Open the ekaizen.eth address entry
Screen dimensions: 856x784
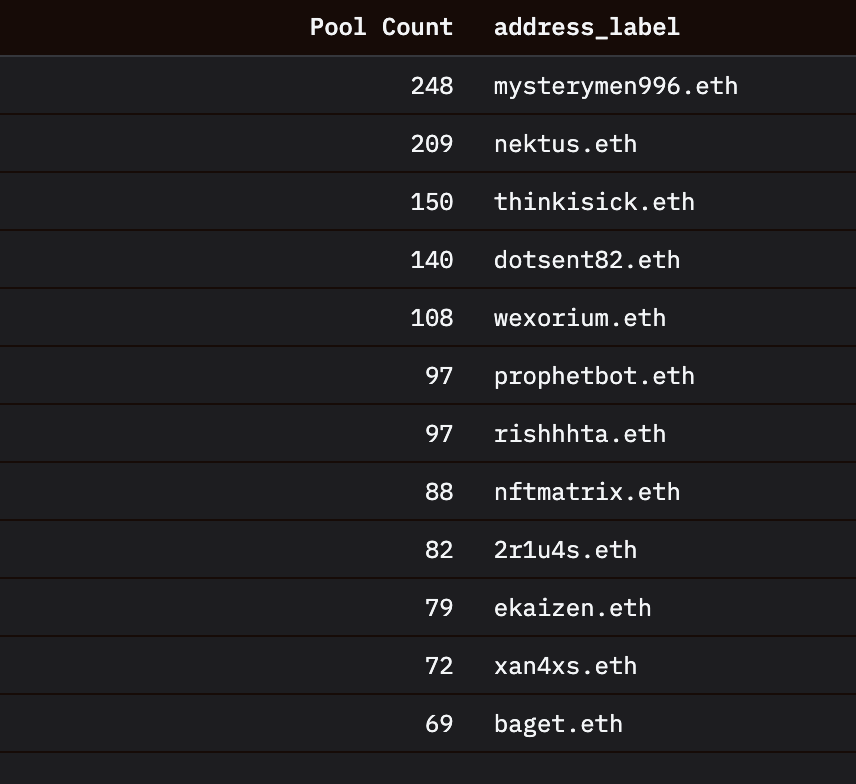572,608
